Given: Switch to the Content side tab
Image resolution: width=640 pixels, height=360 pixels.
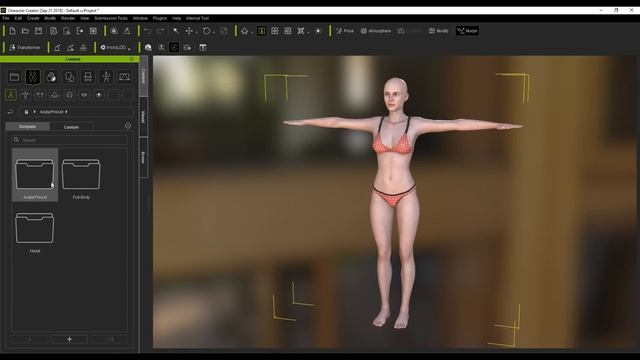Looking at the screenshot, I should pos(143,76).
